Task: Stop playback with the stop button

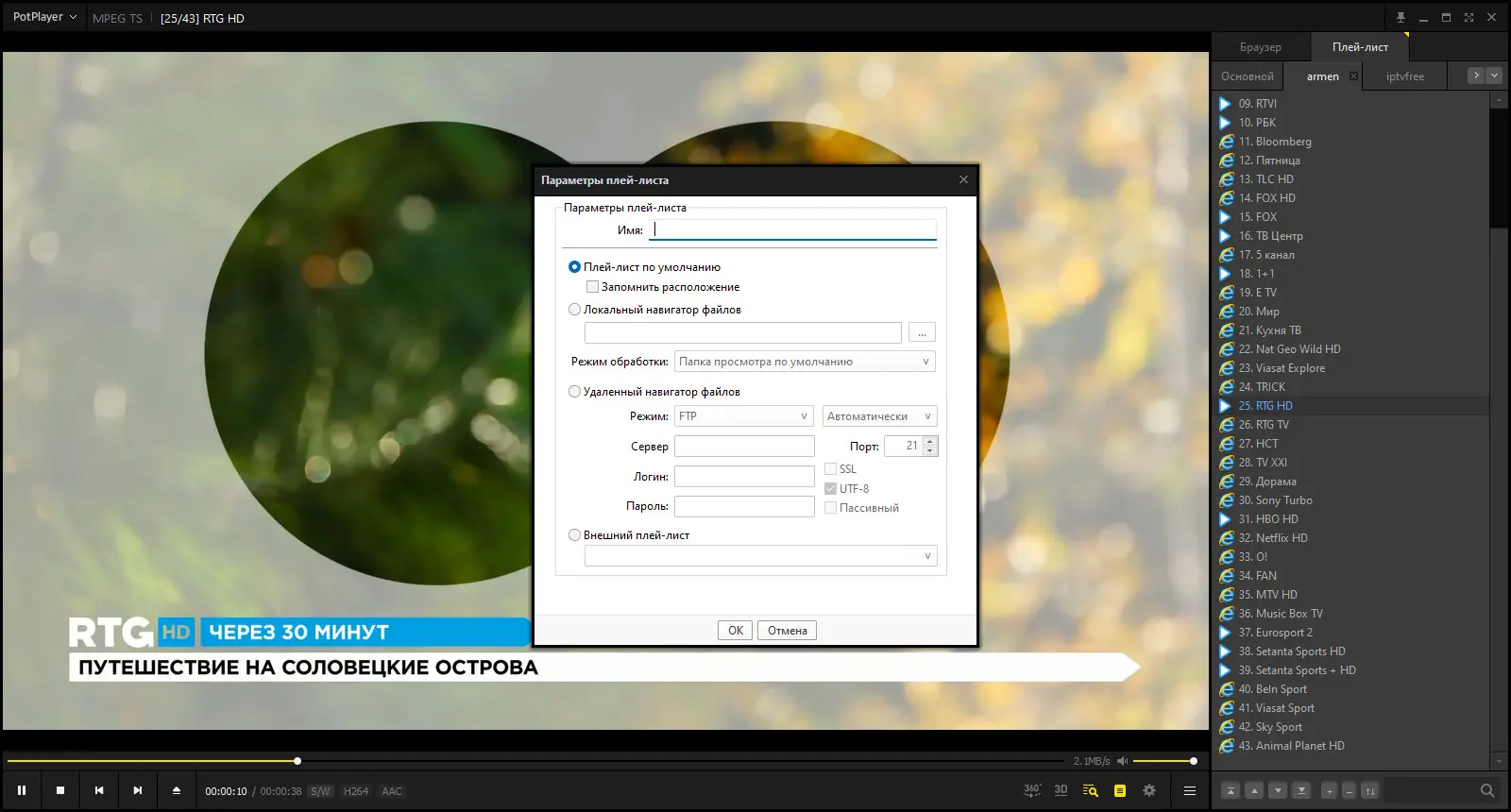Action: click(x=60, y=790)
